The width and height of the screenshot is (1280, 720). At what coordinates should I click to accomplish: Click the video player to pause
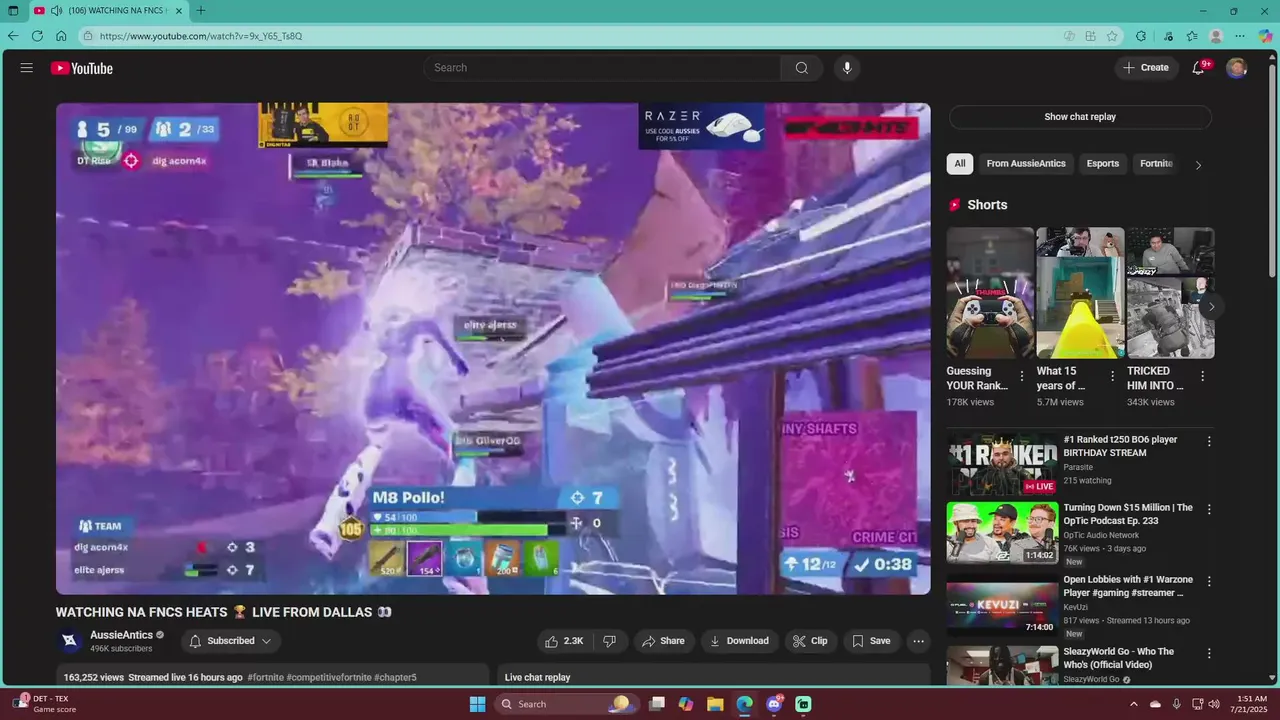click(x=493, y=349)
